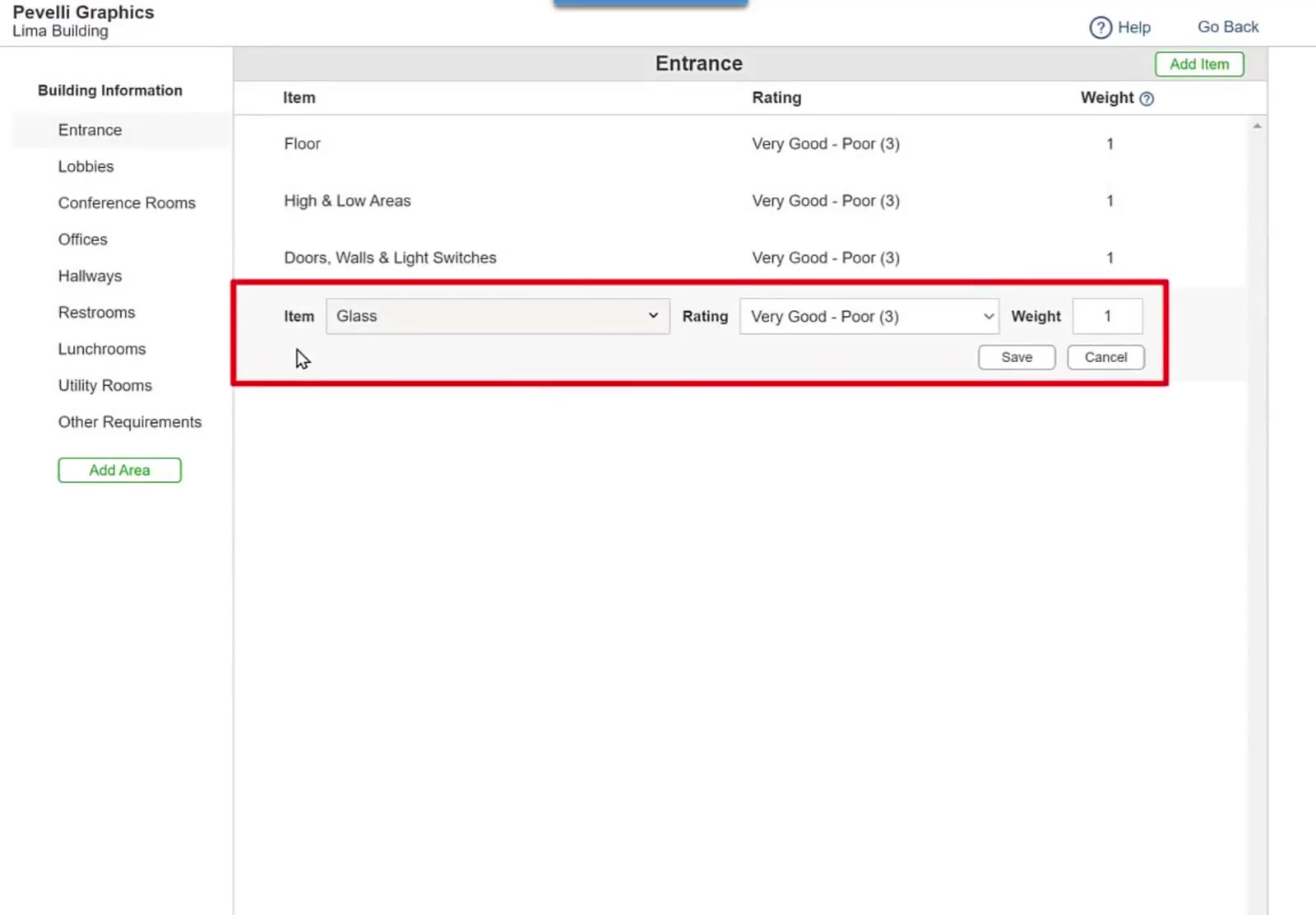Open the Rating dropdown in edit row
Screen dimensions: 1316x915
(x=869, y=316)
